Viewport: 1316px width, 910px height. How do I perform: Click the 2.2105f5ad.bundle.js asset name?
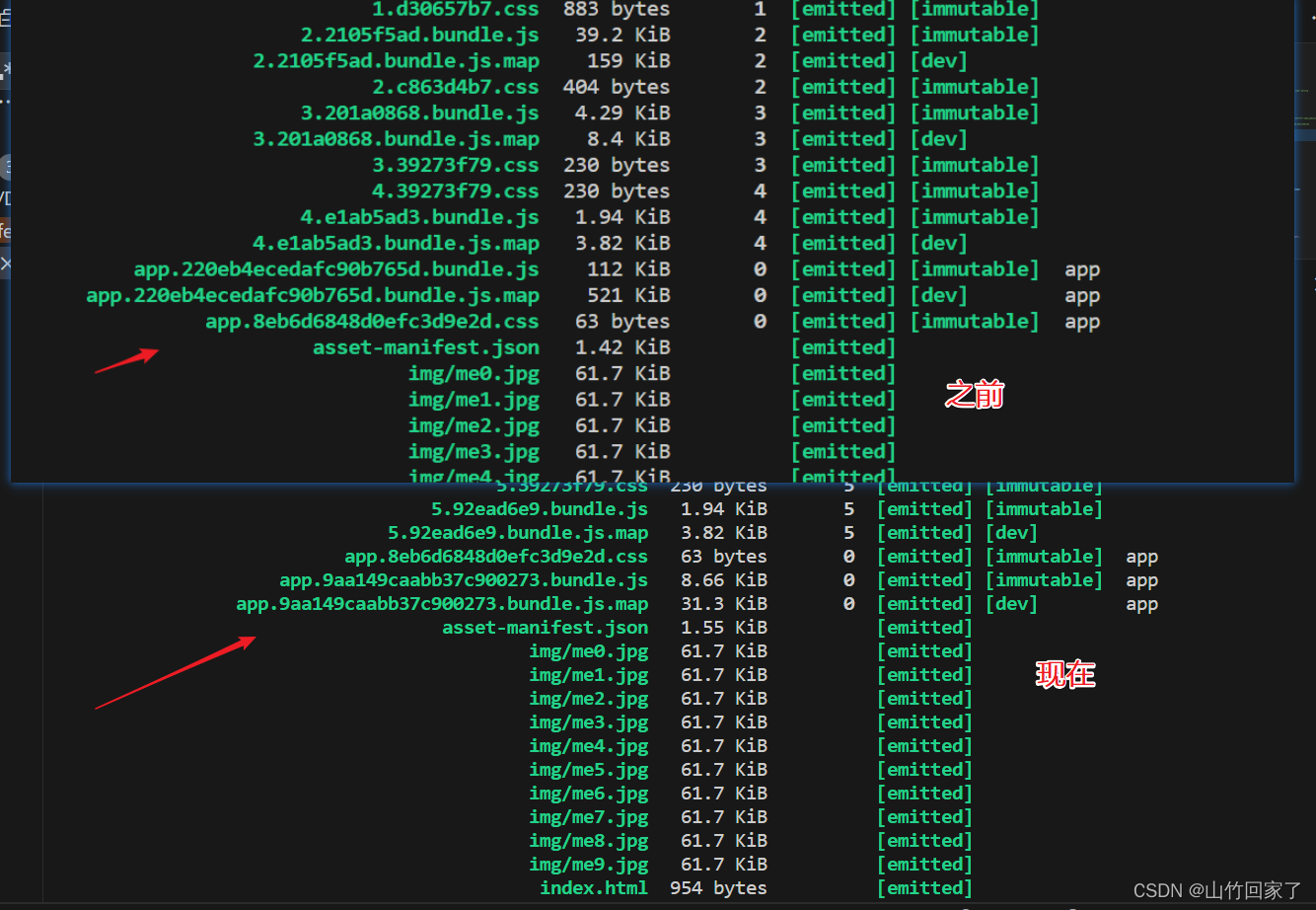[x=420, y=36]
